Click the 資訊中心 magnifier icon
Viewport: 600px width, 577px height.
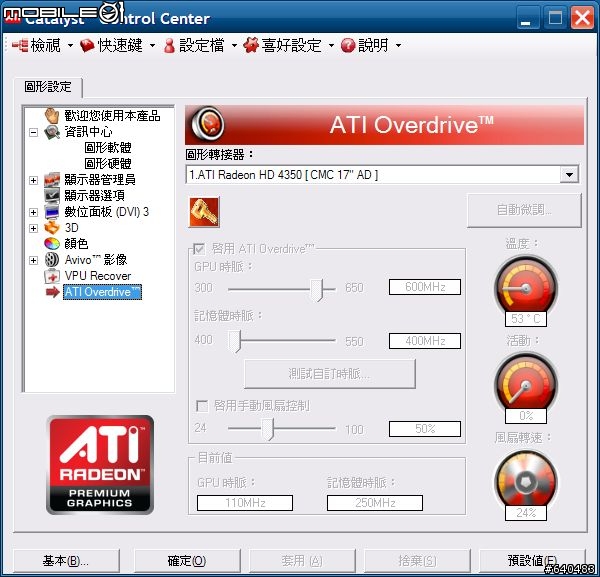pos(52,132)
